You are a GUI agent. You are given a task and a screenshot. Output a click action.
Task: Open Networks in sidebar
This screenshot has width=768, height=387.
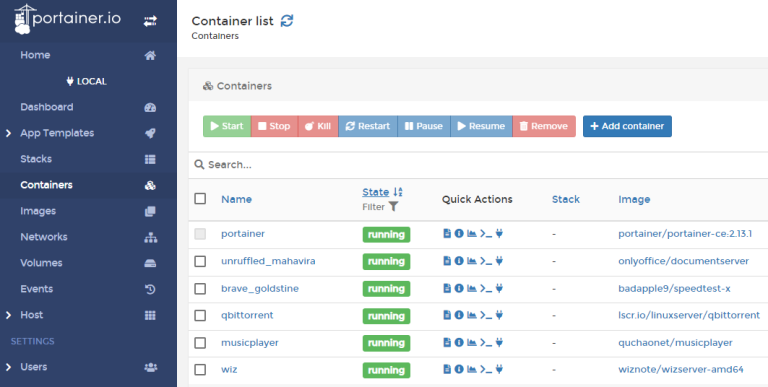(44, 237)
